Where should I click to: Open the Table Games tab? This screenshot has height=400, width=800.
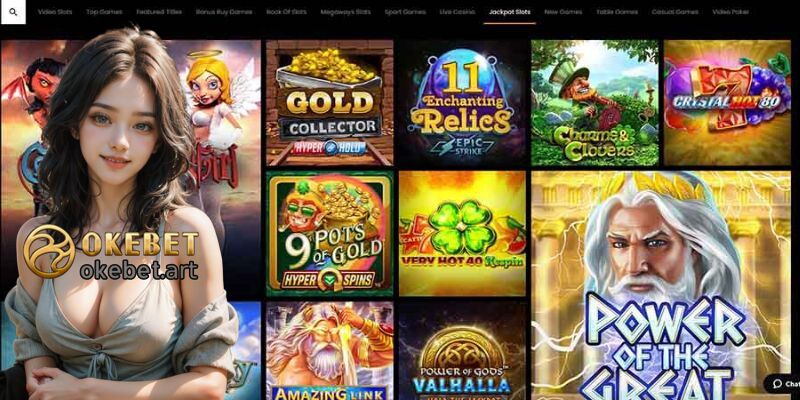pos(617,12)
